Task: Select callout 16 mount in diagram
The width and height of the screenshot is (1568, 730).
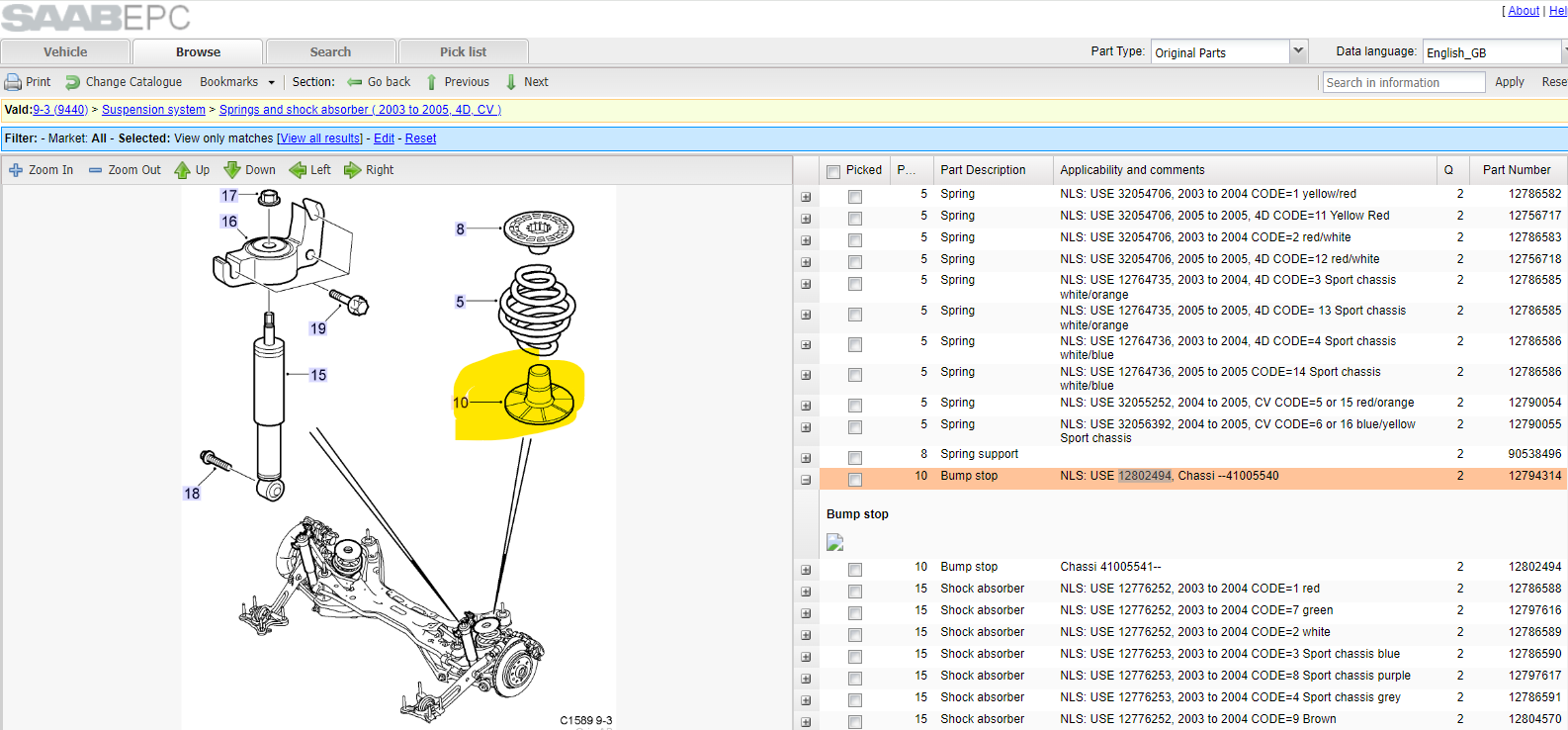Action: coord(229,222)
